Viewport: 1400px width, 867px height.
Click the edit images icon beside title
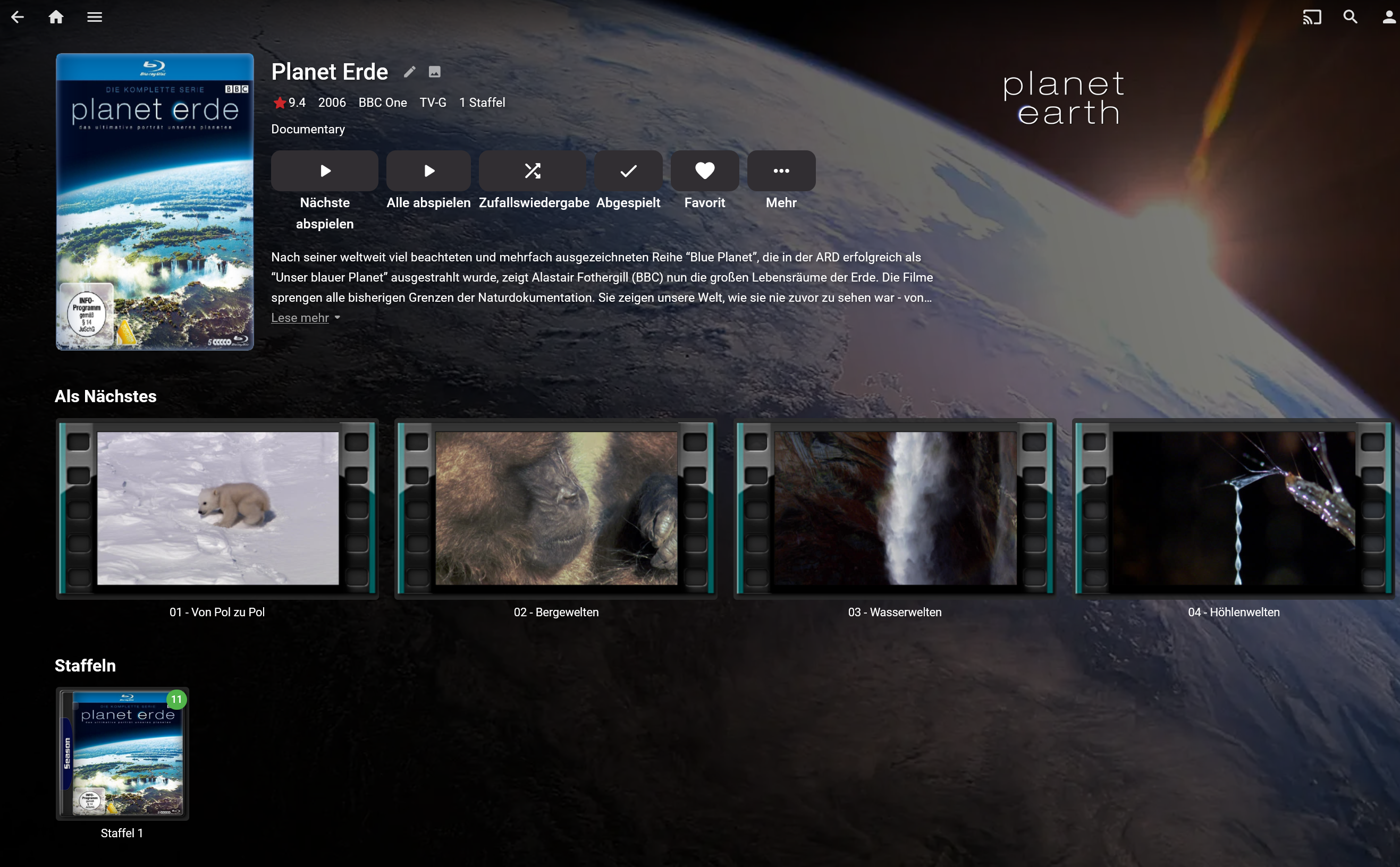click(x=435, y=72)
